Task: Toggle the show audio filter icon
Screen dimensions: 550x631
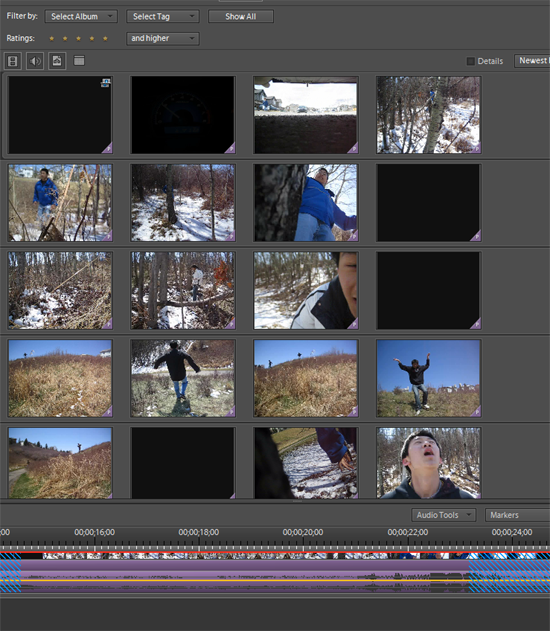Action: tap(35, 61)
